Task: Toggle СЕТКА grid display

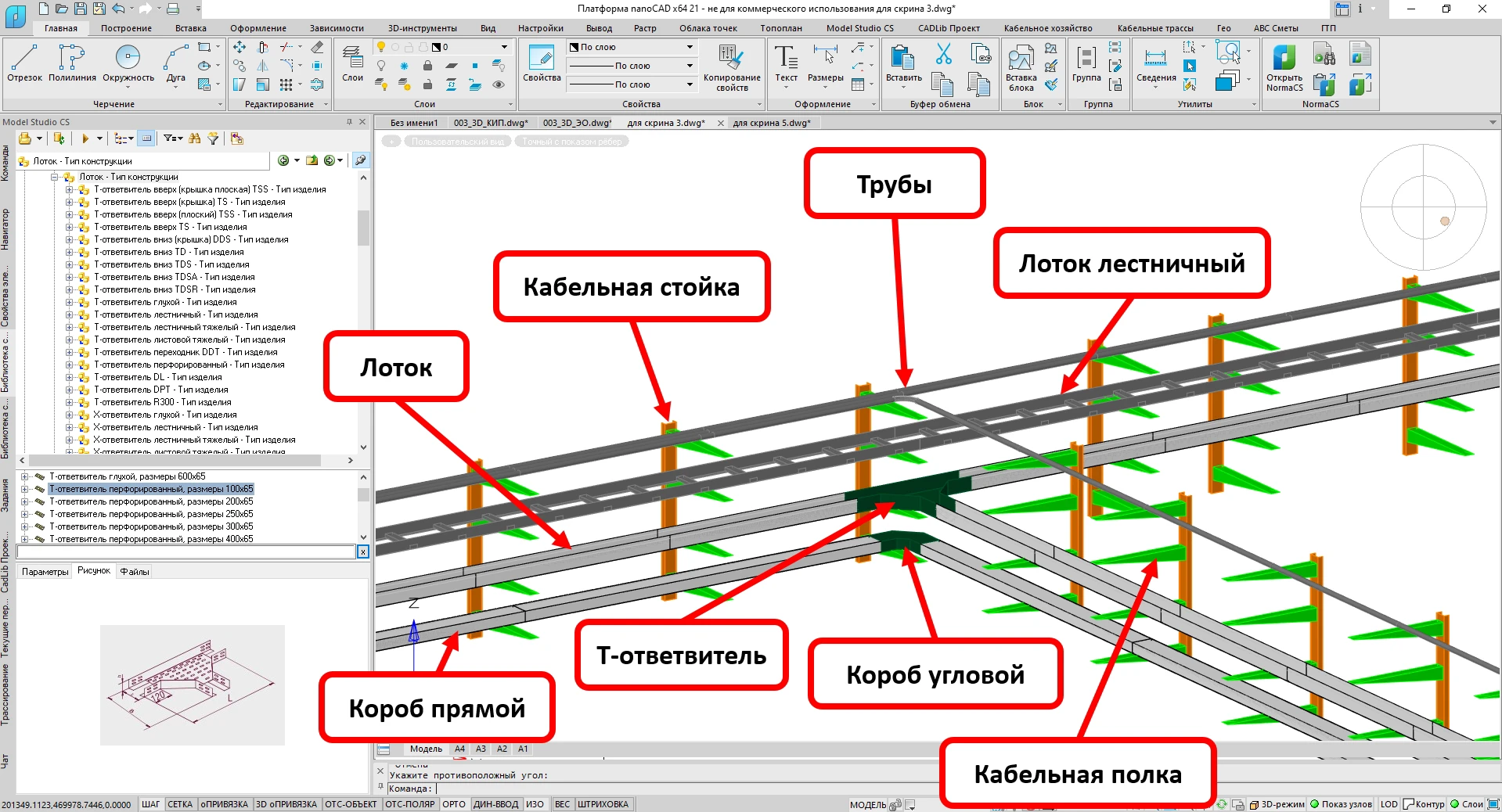Action: (x=180, y=804)
